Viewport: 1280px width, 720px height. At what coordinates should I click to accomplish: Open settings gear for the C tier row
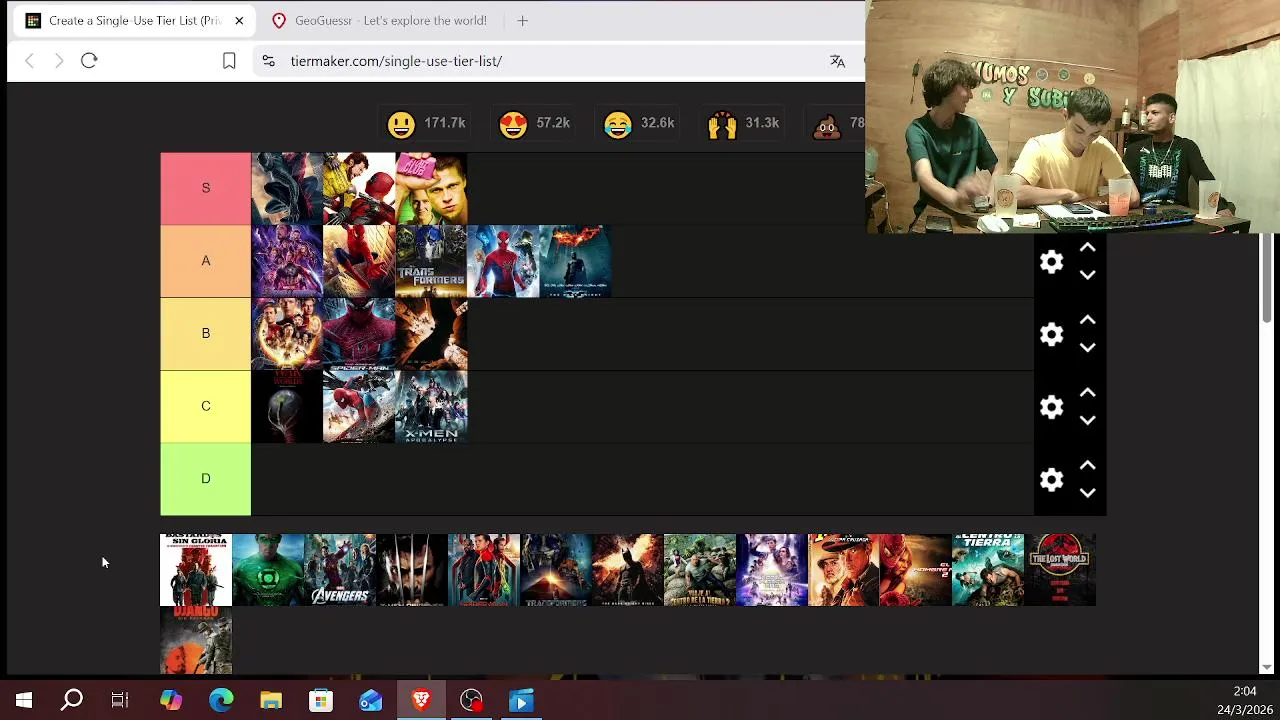tap(1051, 407)
